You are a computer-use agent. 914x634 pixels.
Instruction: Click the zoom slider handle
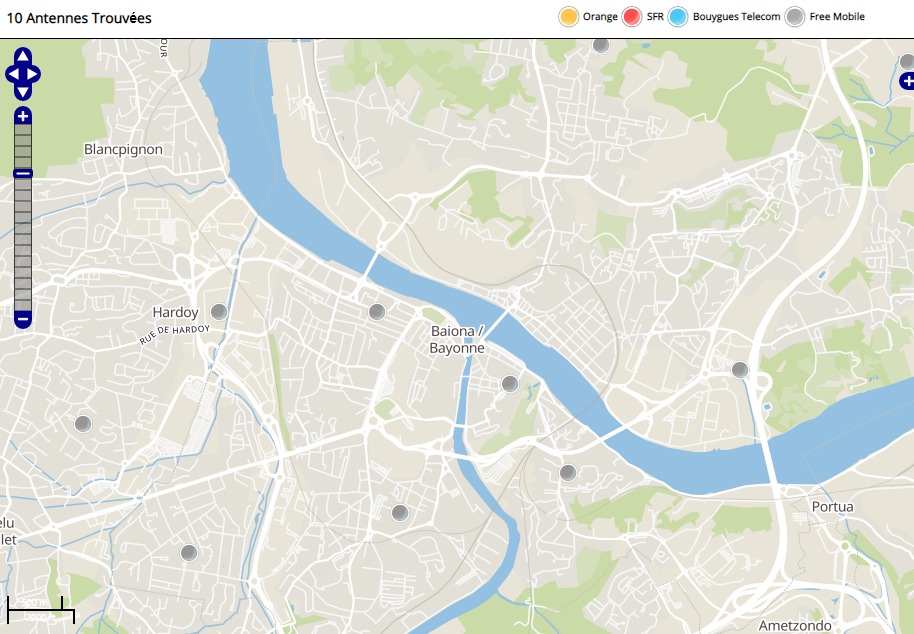click(23, 173)
